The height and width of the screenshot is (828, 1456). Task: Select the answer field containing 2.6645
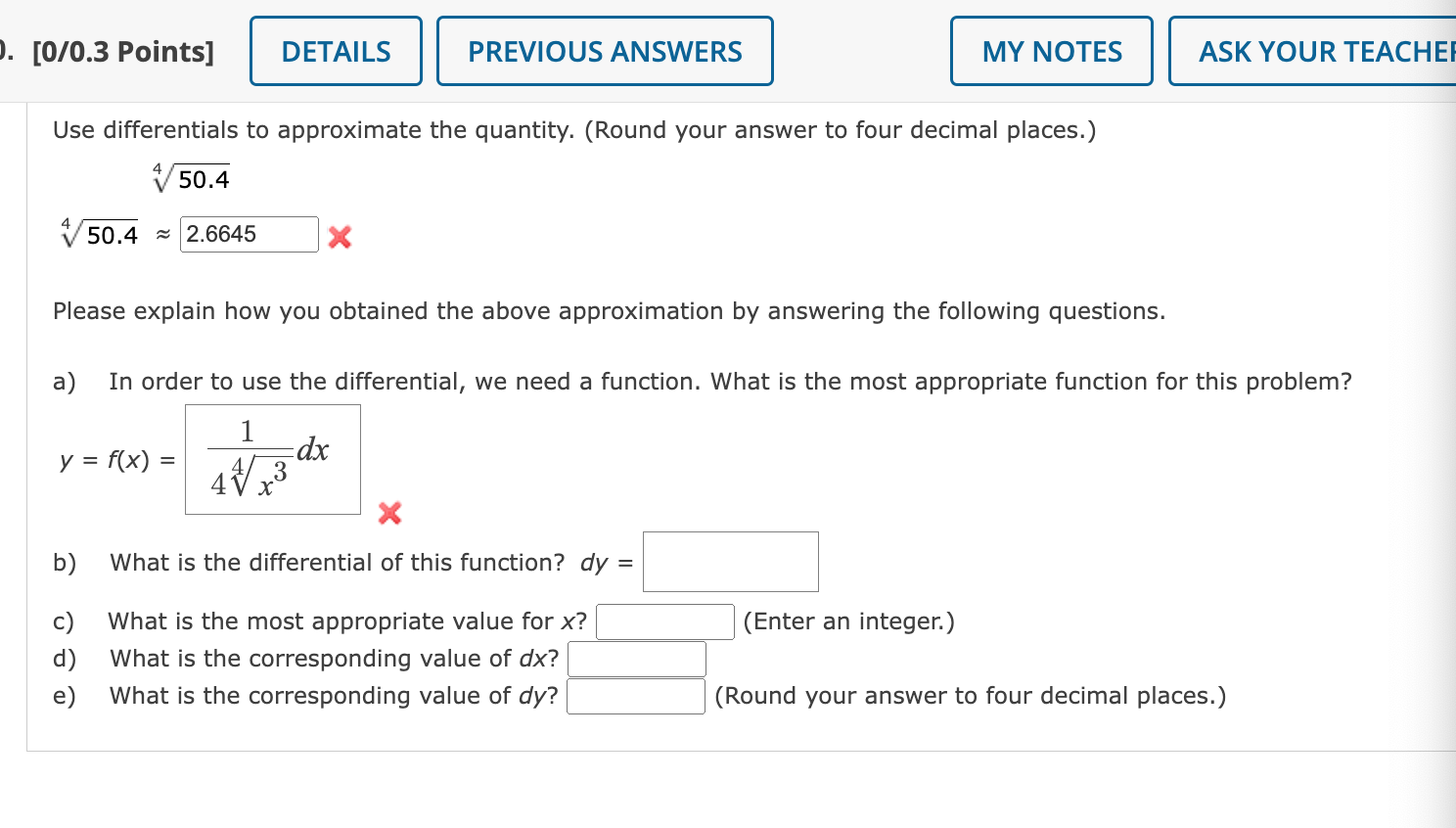pos(249,234)
